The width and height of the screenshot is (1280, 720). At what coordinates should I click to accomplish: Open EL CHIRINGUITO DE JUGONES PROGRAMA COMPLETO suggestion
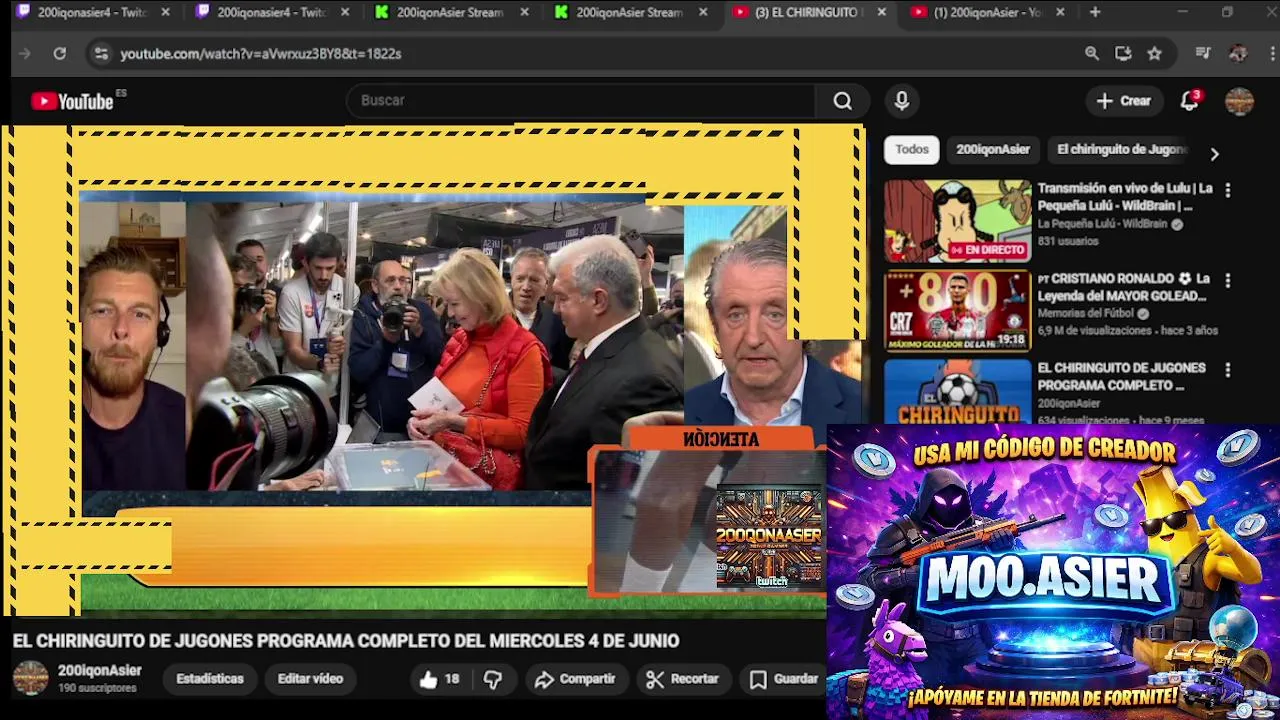tap(1121, 377)
